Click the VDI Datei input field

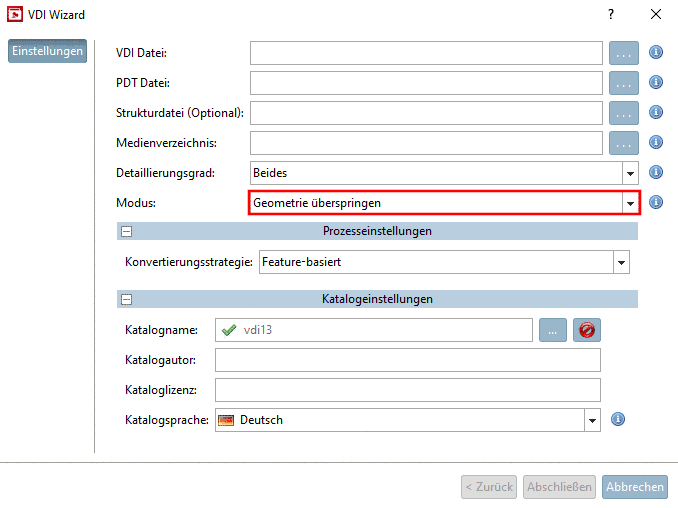(426, 53)
